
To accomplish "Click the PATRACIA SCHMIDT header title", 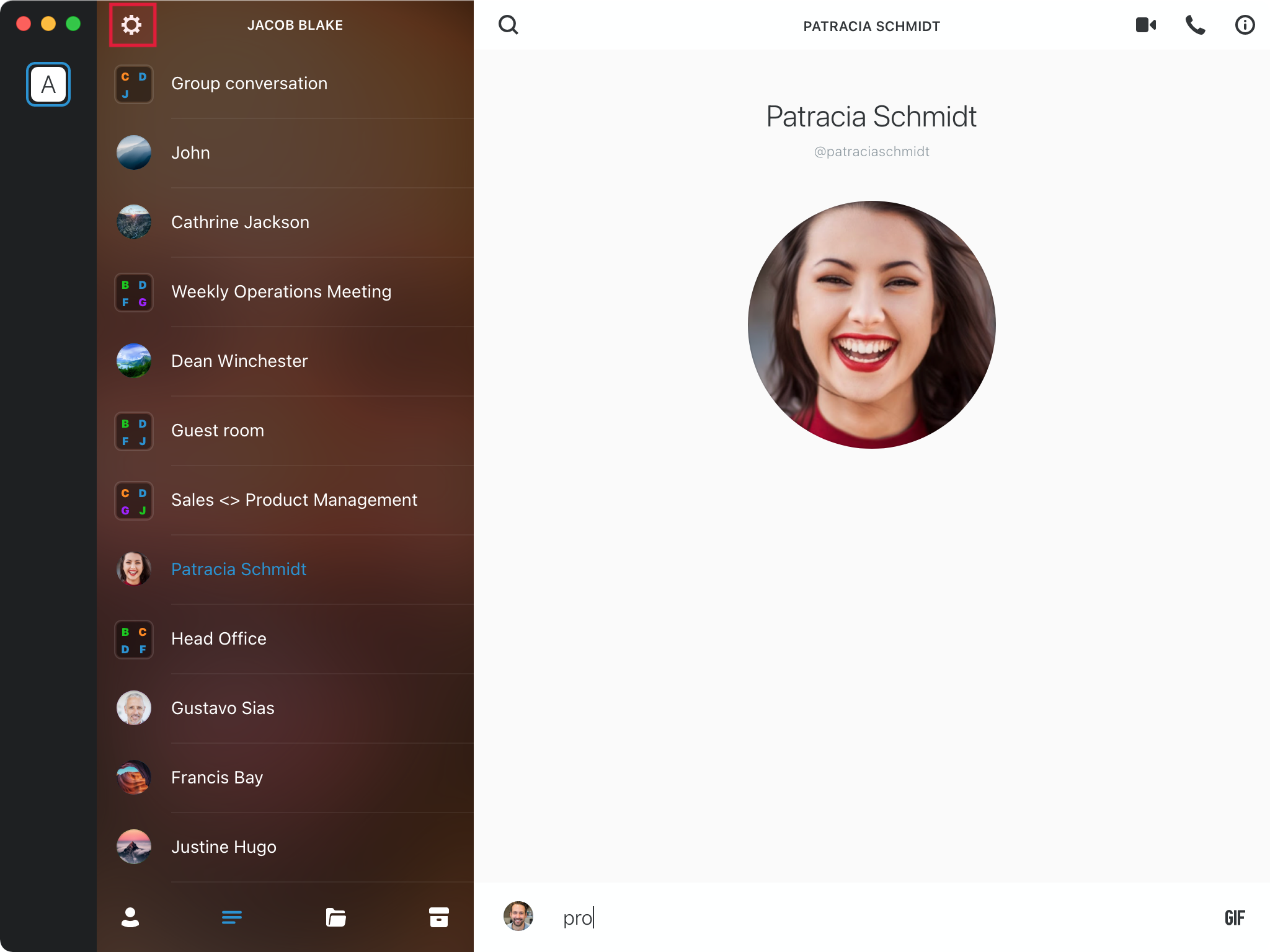I will tap(872, 26).
